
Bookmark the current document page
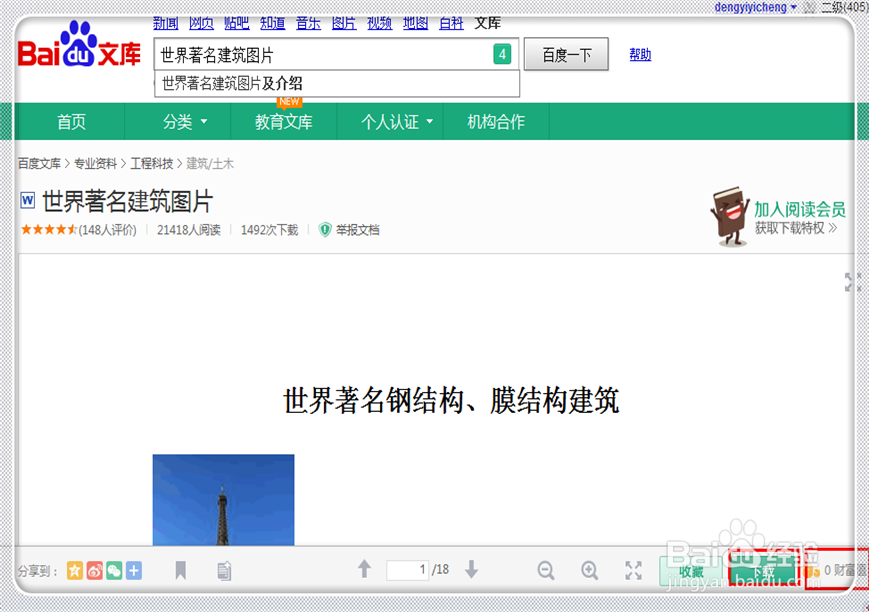point(181,570)
